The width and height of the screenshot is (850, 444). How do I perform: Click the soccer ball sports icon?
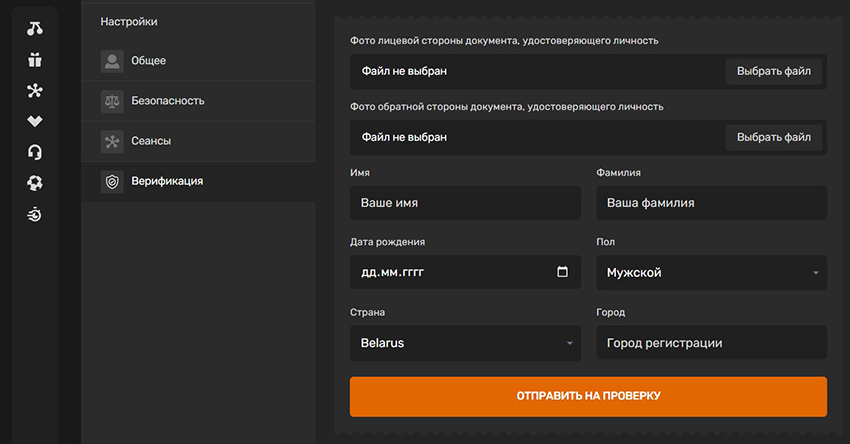35,183
